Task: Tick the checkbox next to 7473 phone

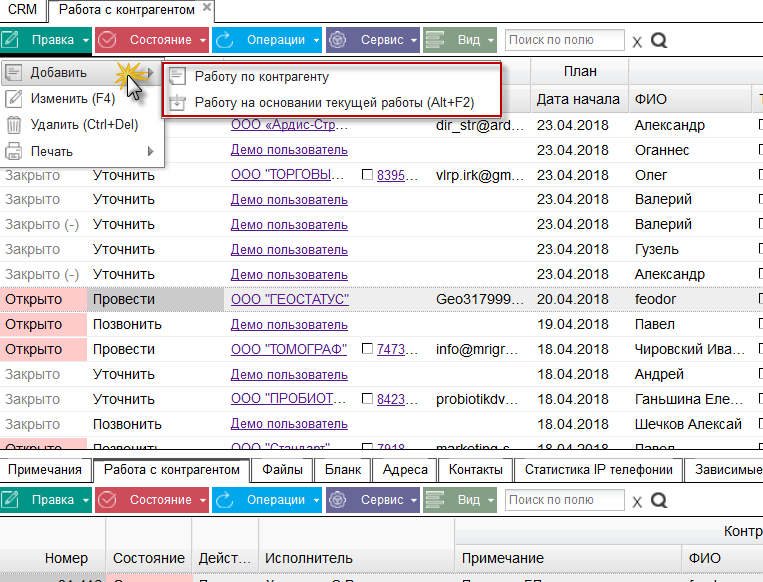Action: (x=367, y=348)
